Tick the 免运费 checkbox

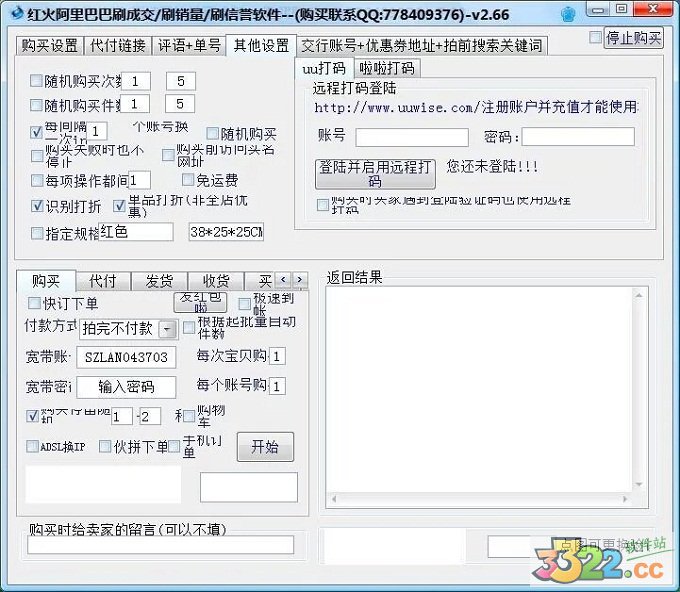(x=188, y=179)
